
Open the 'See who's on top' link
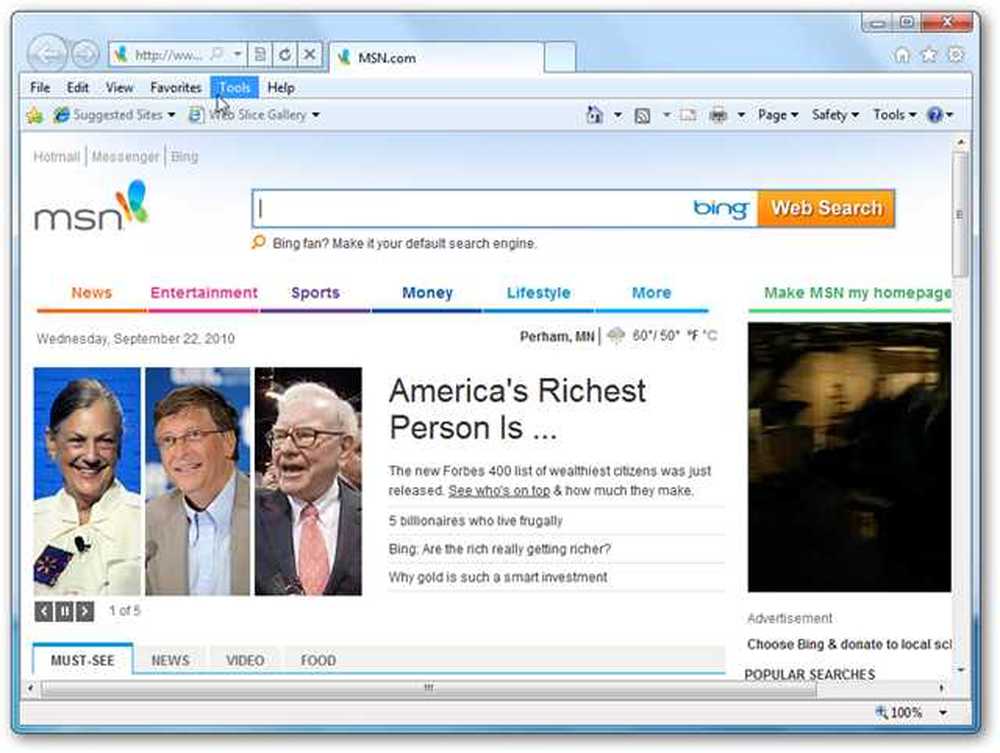[499, 491]
